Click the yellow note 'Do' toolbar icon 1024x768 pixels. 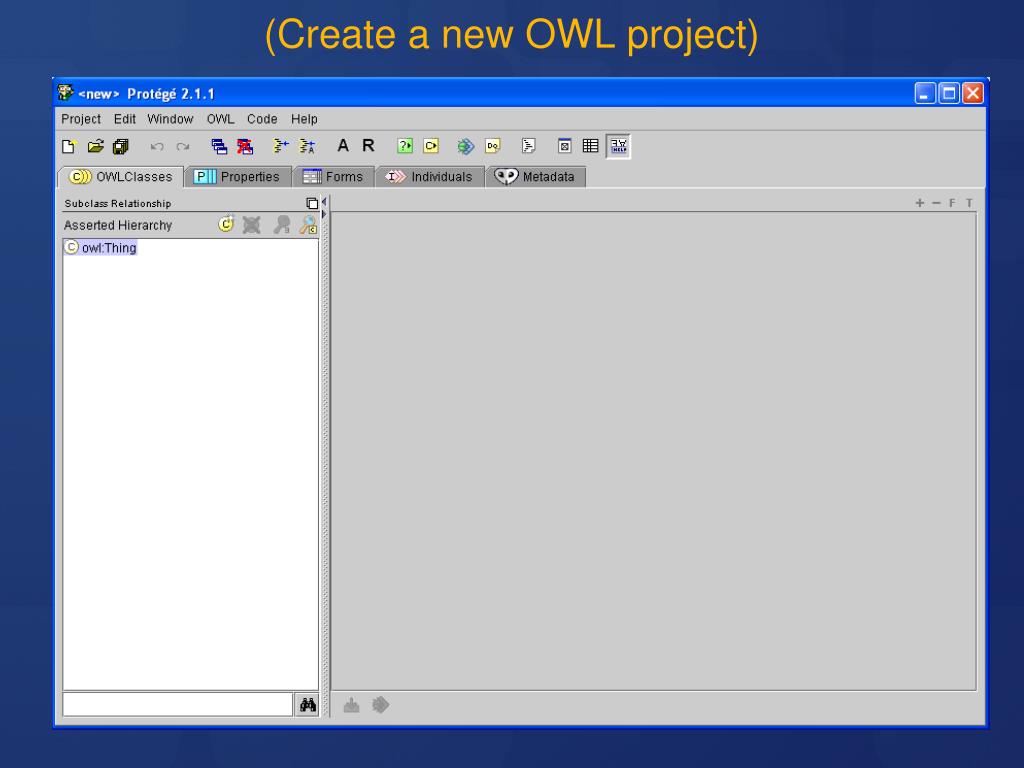click(493, 146)
